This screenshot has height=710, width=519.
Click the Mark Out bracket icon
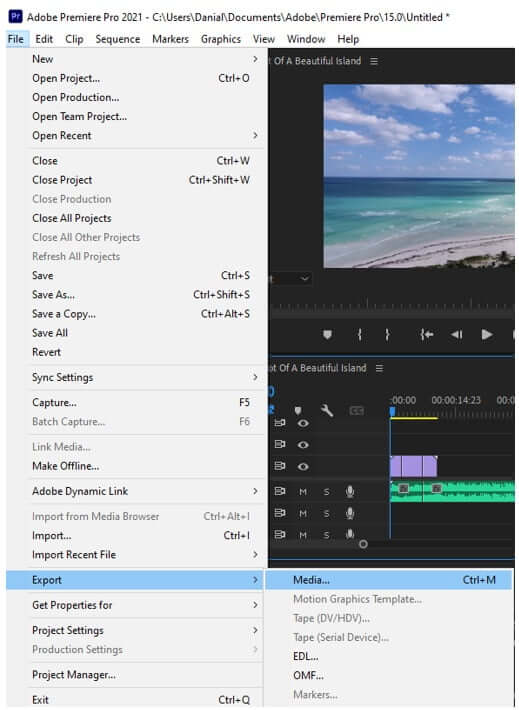387,335
